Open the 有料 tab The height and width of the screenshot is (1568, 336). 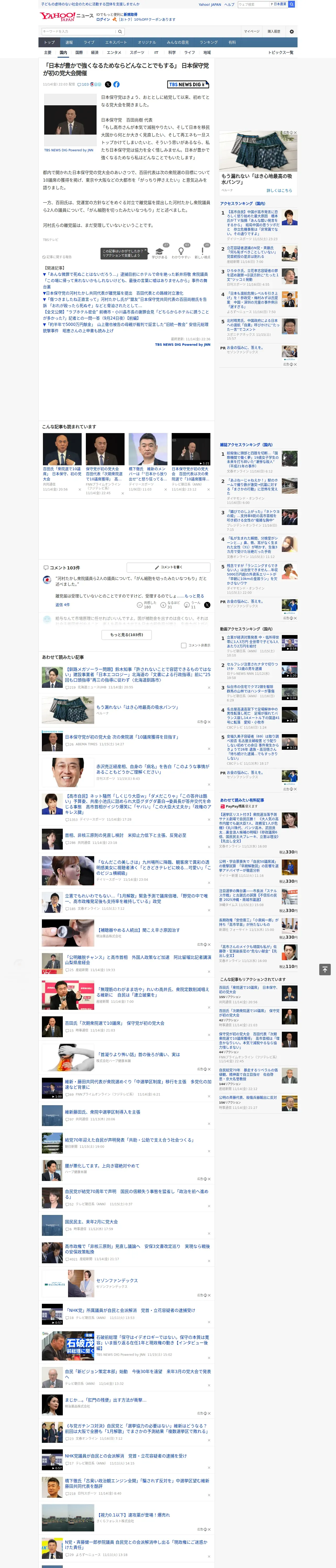pos(232,43)
